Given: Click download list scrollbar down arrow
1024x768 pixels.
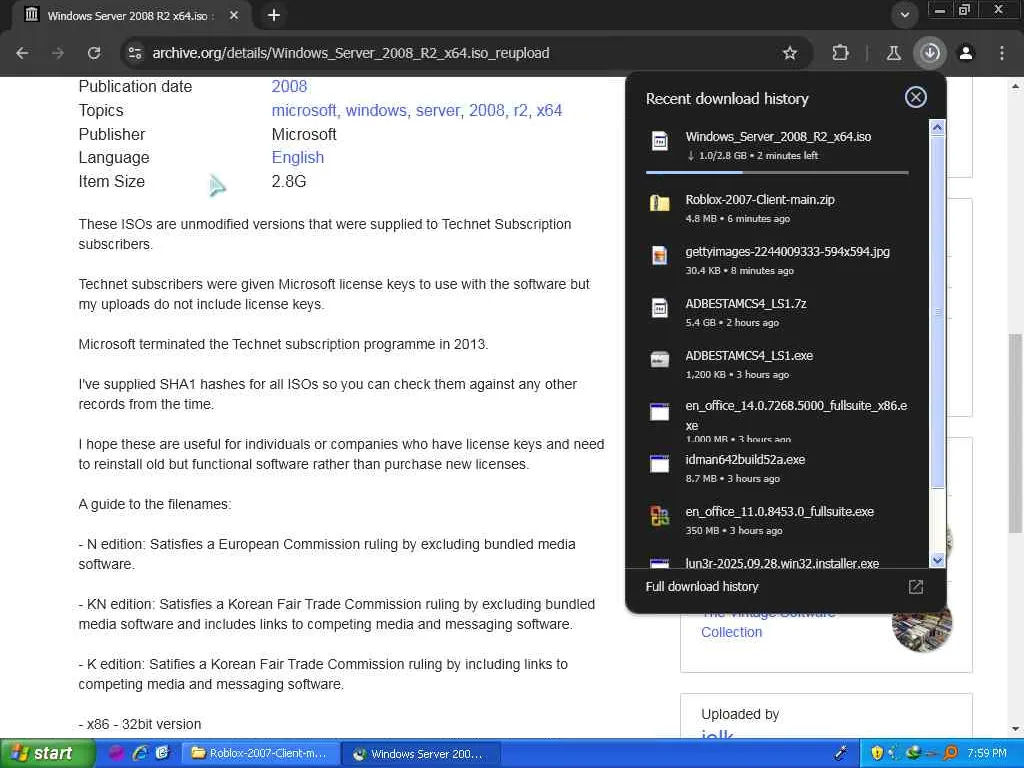Looking at the screenshot, I should tap(937, 560).
